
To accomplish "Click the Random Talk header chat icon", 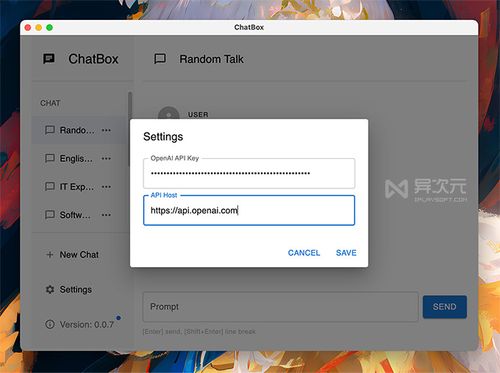I will point(160,59).
